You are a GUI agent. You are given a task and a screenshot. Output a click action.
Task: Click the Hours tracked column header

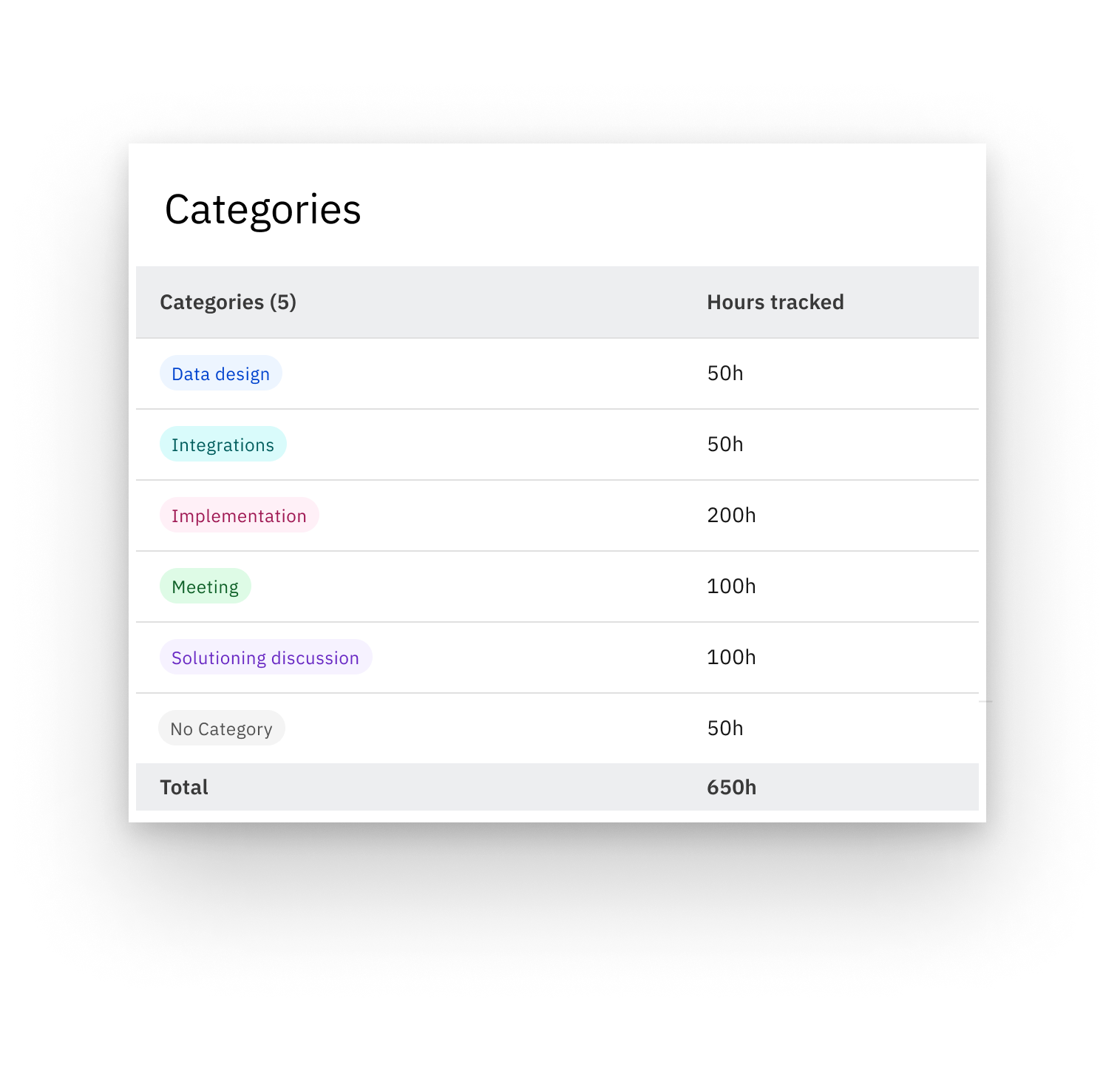pos(775,302)
